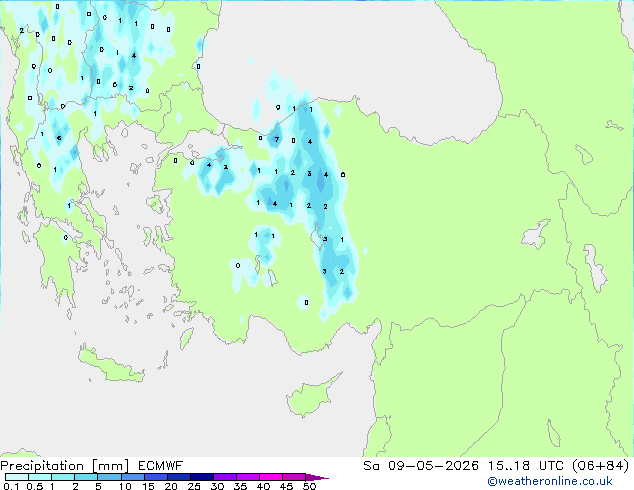Click the '0.5' legend tick label
634x490 pixels.
[34, 486]
